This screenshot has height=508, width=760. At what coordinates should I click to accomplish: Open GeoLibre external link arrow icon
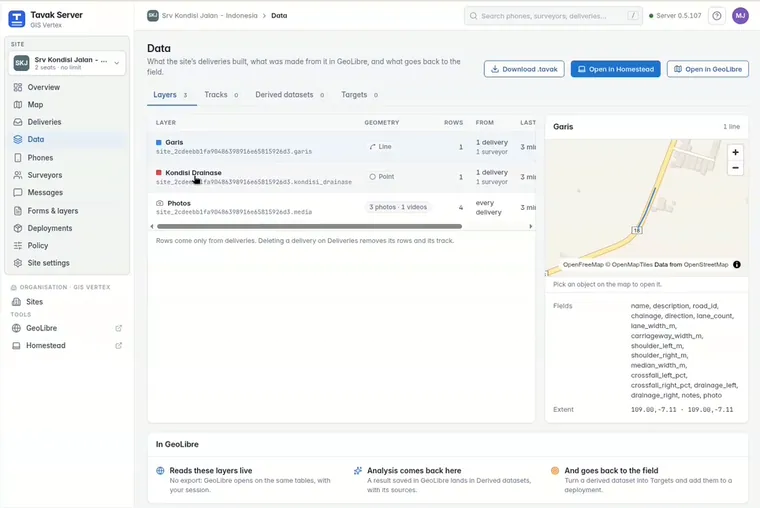[118, 328]
